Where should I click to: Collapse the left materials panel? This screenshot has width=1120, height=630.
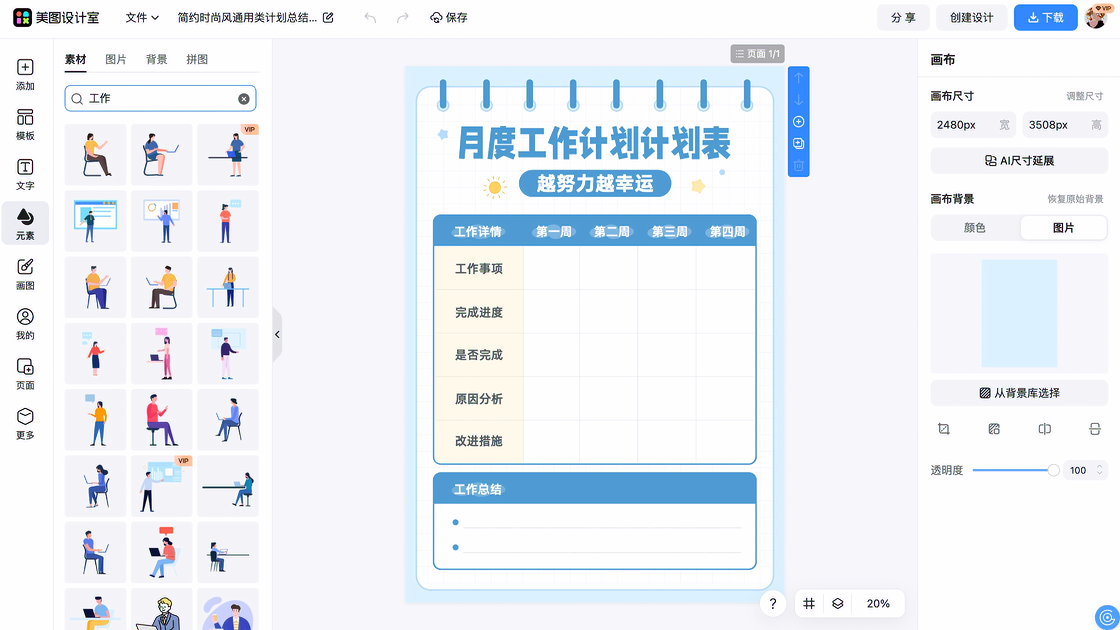(x=277, y=335)
